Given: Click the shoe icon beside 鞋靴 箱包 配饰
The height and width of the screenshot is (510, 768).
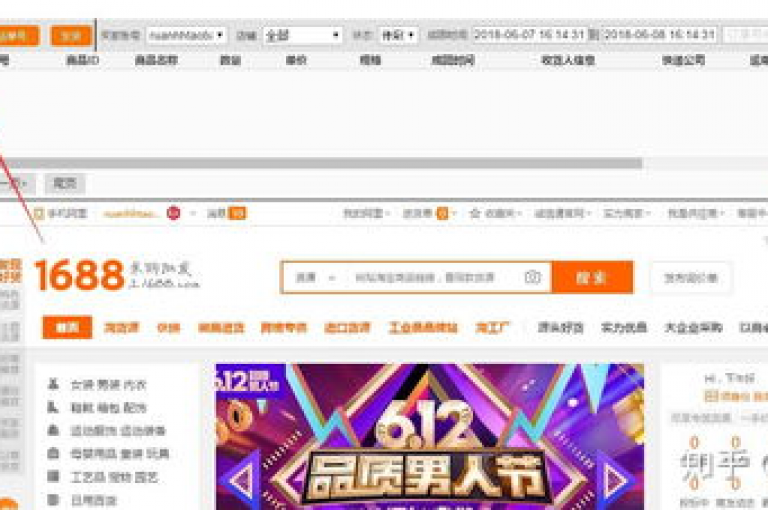Looking at the screenshot, I should (x=53, y=407).
